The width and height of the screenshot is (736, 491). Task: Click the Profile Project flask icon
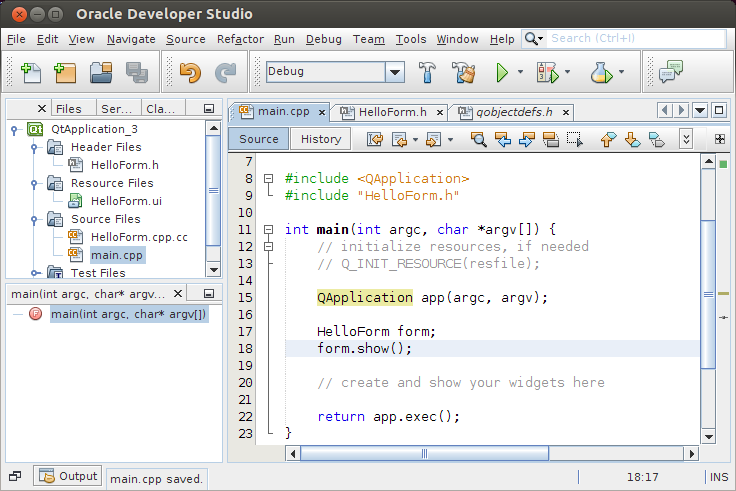tap(600, 72)
